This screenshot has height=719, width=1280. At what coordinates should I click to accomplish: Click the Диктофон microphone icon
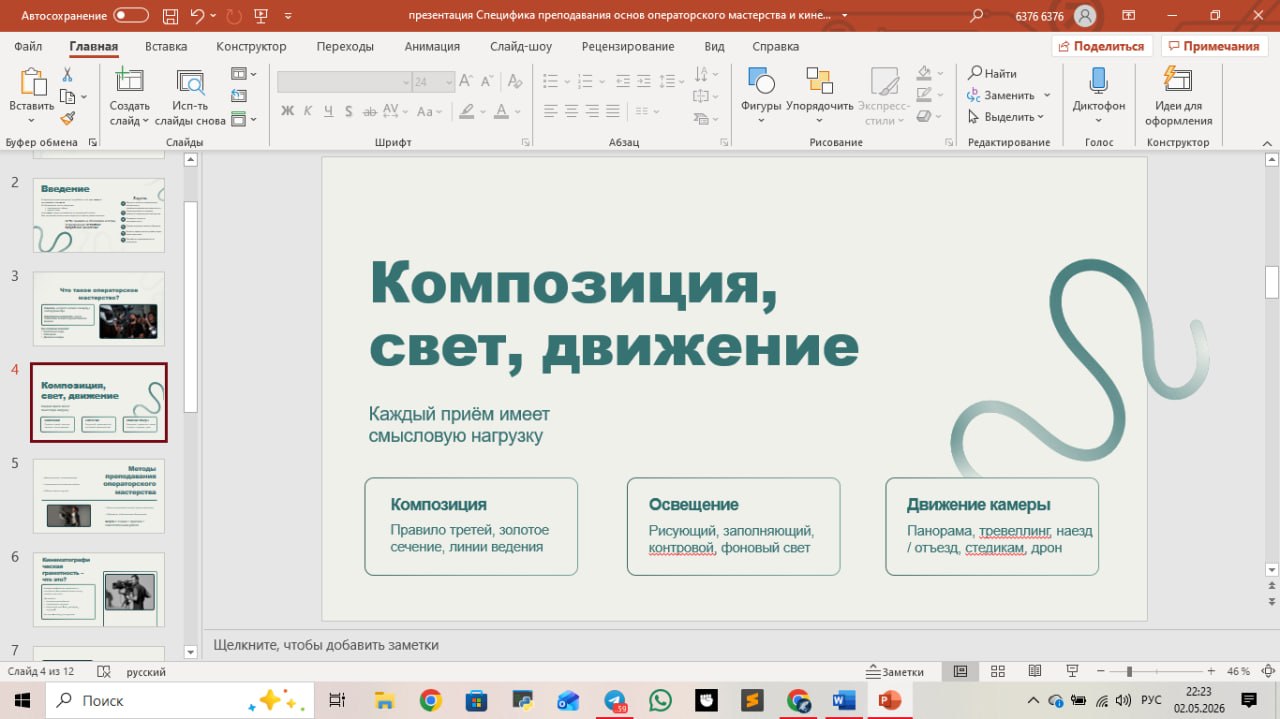click(x=1098, y=81)
